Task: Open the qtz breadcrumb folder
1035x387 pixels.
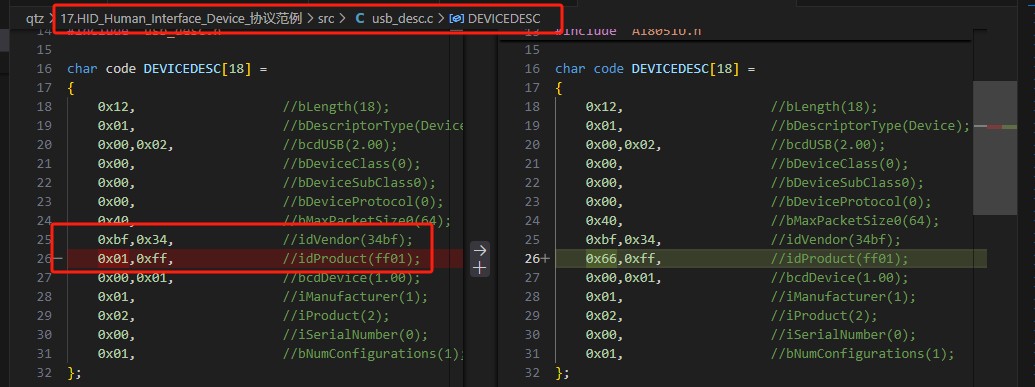Action: (x=34, y=18)
